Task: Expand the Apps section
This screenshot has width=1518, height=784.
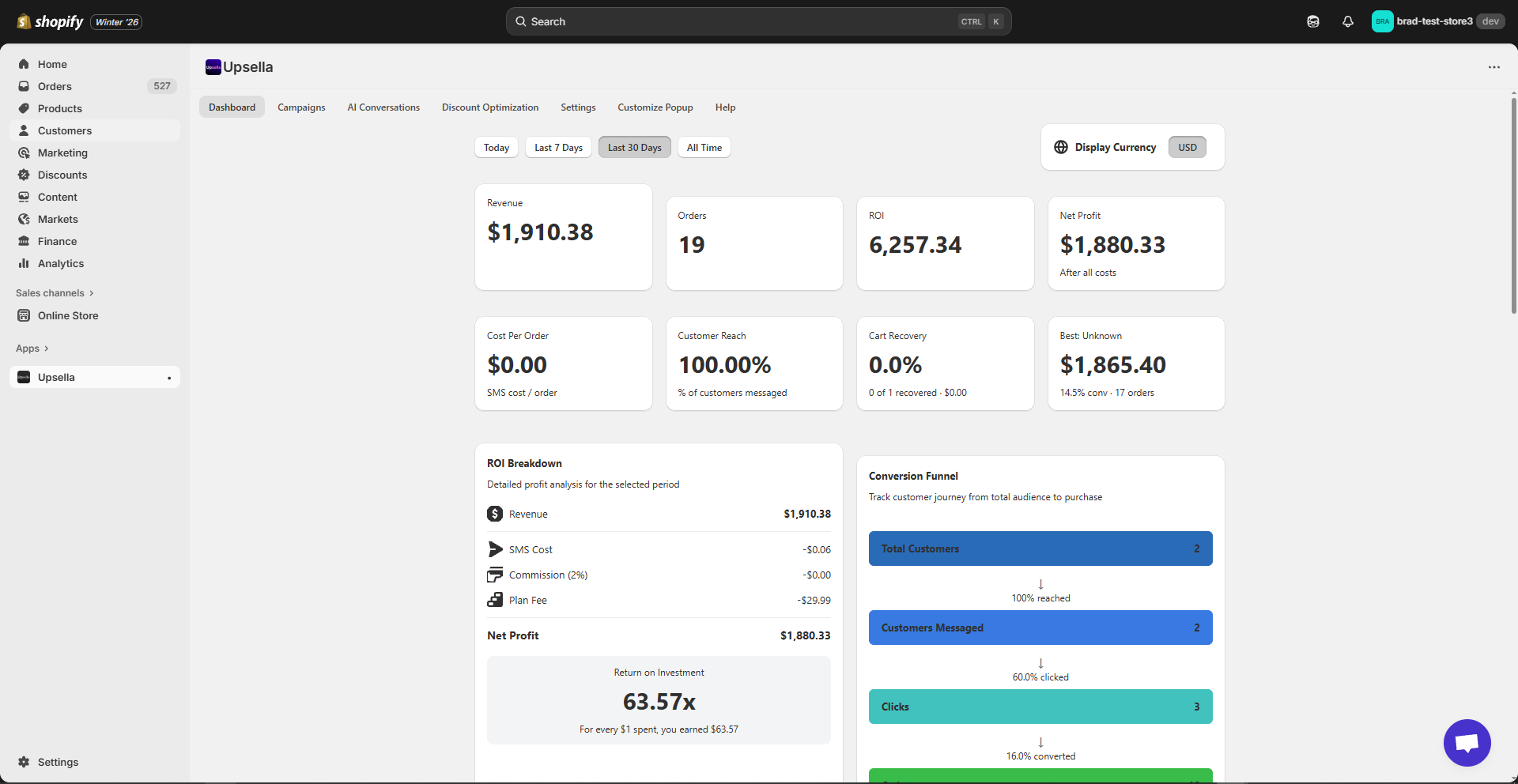Action: 32,349
